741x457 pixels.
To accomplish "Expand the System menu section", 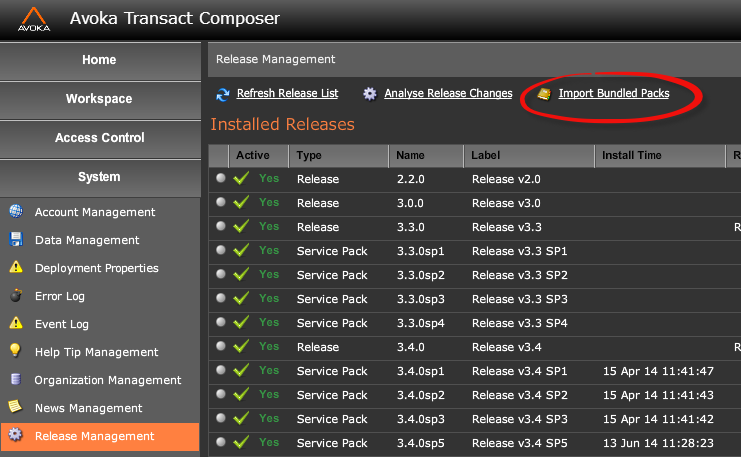I will tap(100, 177).
